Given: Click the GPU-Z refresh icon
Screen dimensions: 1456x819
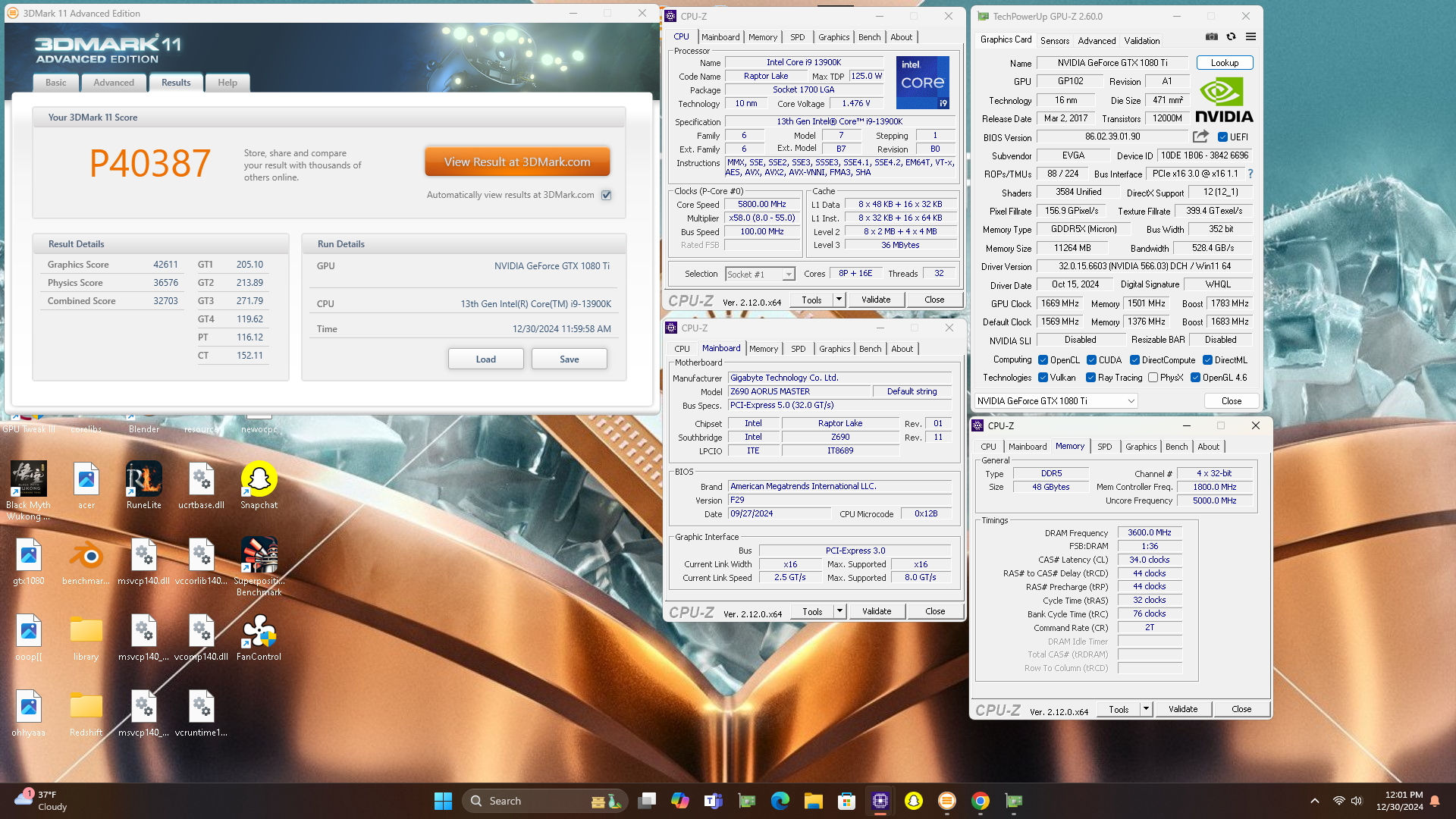Looking at the screenshot, I should [x=1231, y=36].
